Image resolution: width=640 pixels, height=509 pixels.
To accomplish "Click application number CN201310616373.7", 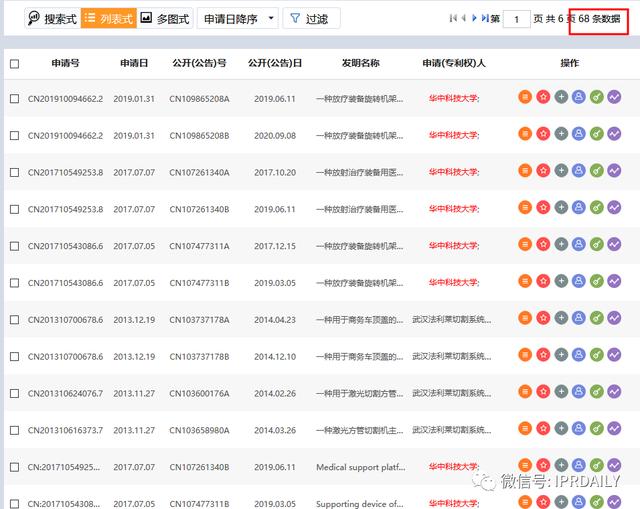I will [x=65, y=430].
